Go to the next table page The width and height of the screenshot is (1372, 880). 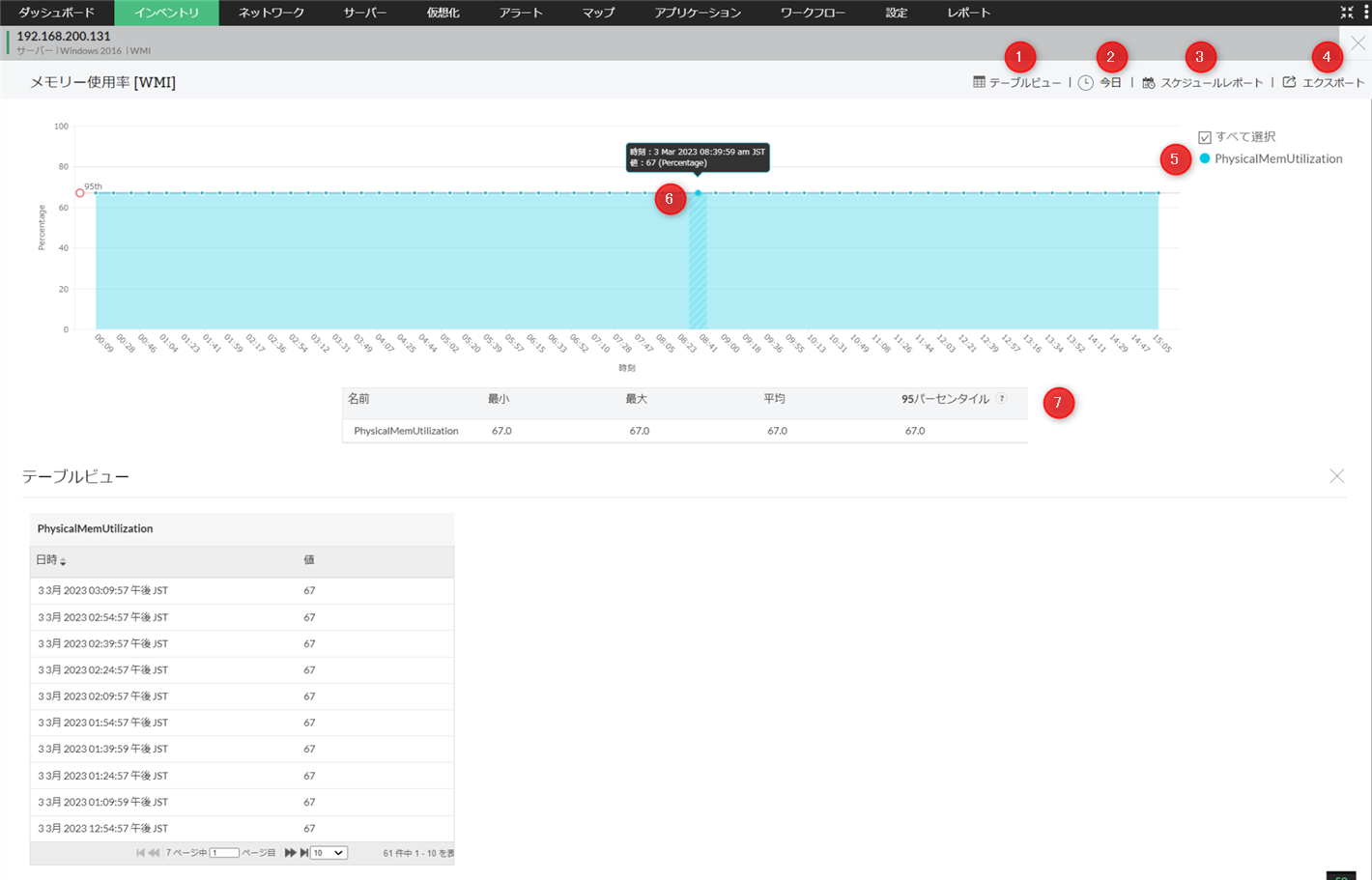pyautogui.click(x=290, y=853)
